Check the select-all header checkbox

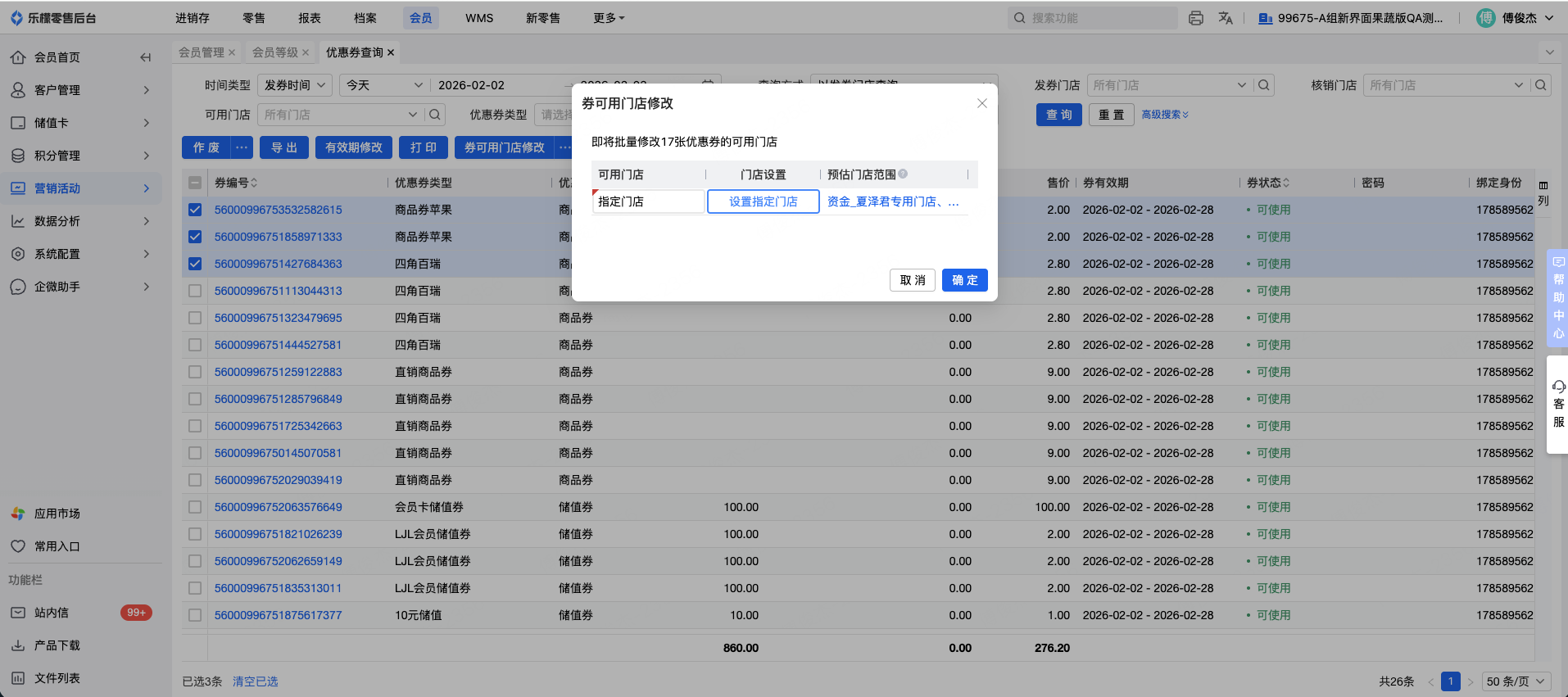click(195, 183)
